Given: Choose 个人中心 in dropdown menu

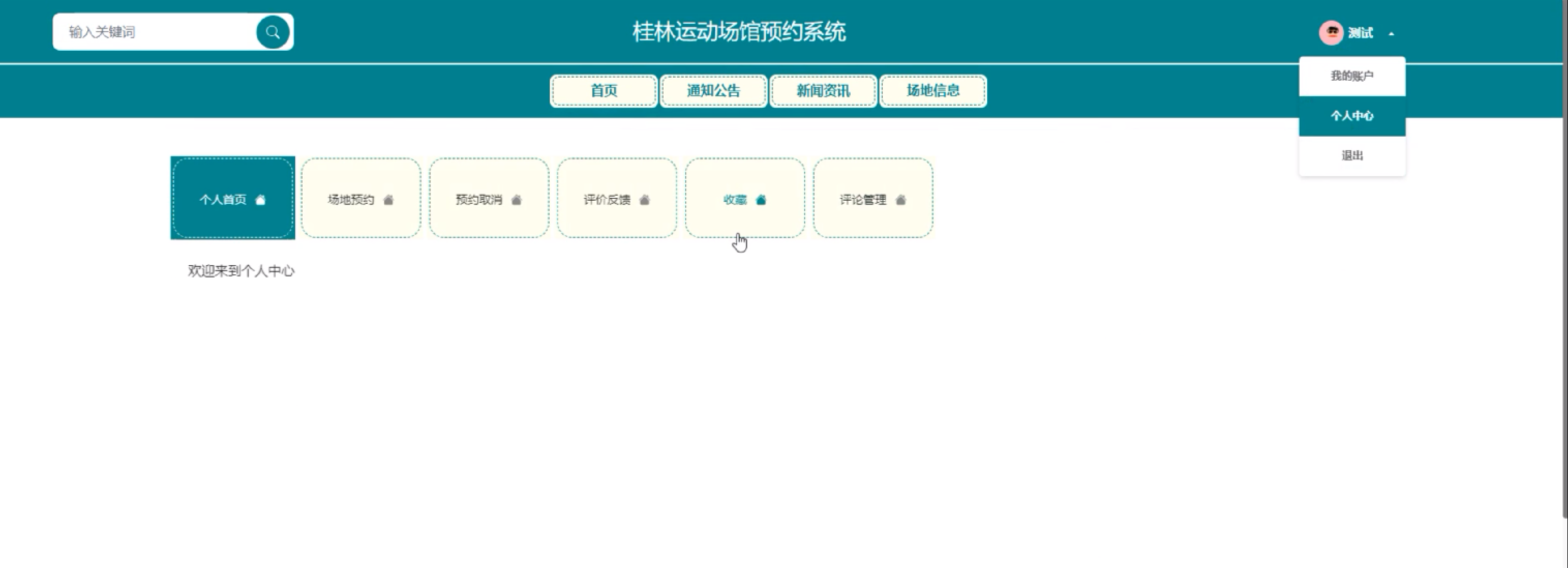Looking at the screenshot, I should [x=1351, y=116].
